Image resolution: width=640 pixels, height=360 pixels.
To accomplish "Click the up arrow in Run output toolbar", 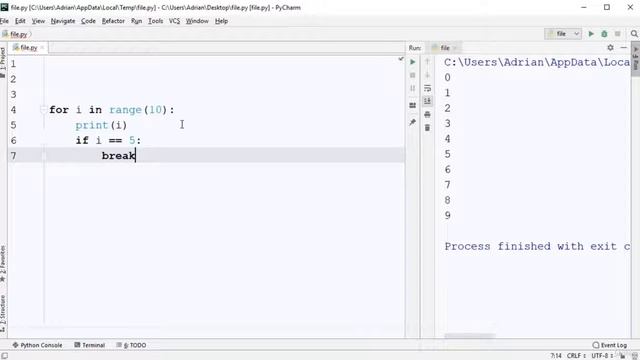I will pos(427,62).
